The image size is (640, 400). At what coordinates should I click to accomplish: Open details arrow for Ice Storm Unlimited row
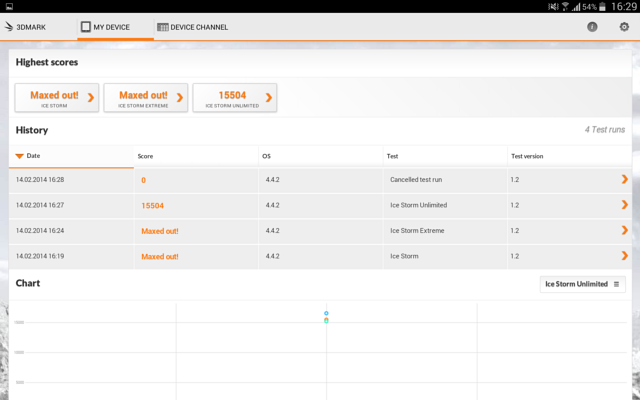coord(624,204)
